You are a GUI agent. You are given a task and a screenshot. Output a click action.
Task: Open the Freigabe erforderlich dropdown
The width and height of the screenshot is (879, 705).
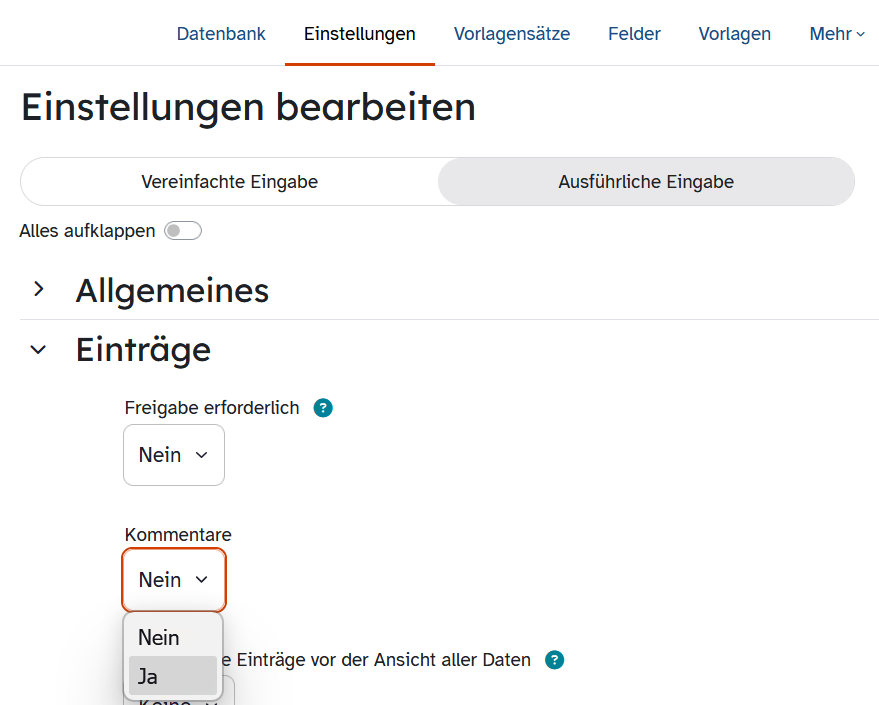point(174,455)
